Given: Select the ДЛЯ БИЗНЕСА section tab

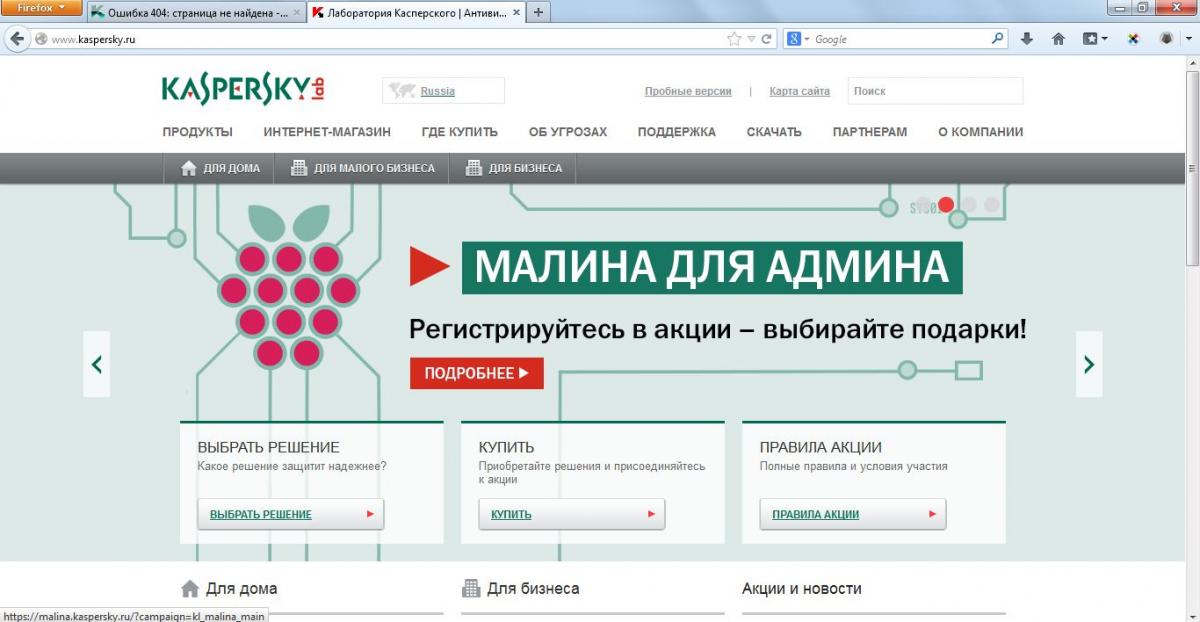Looking at the screenshot, I should 514,168.
